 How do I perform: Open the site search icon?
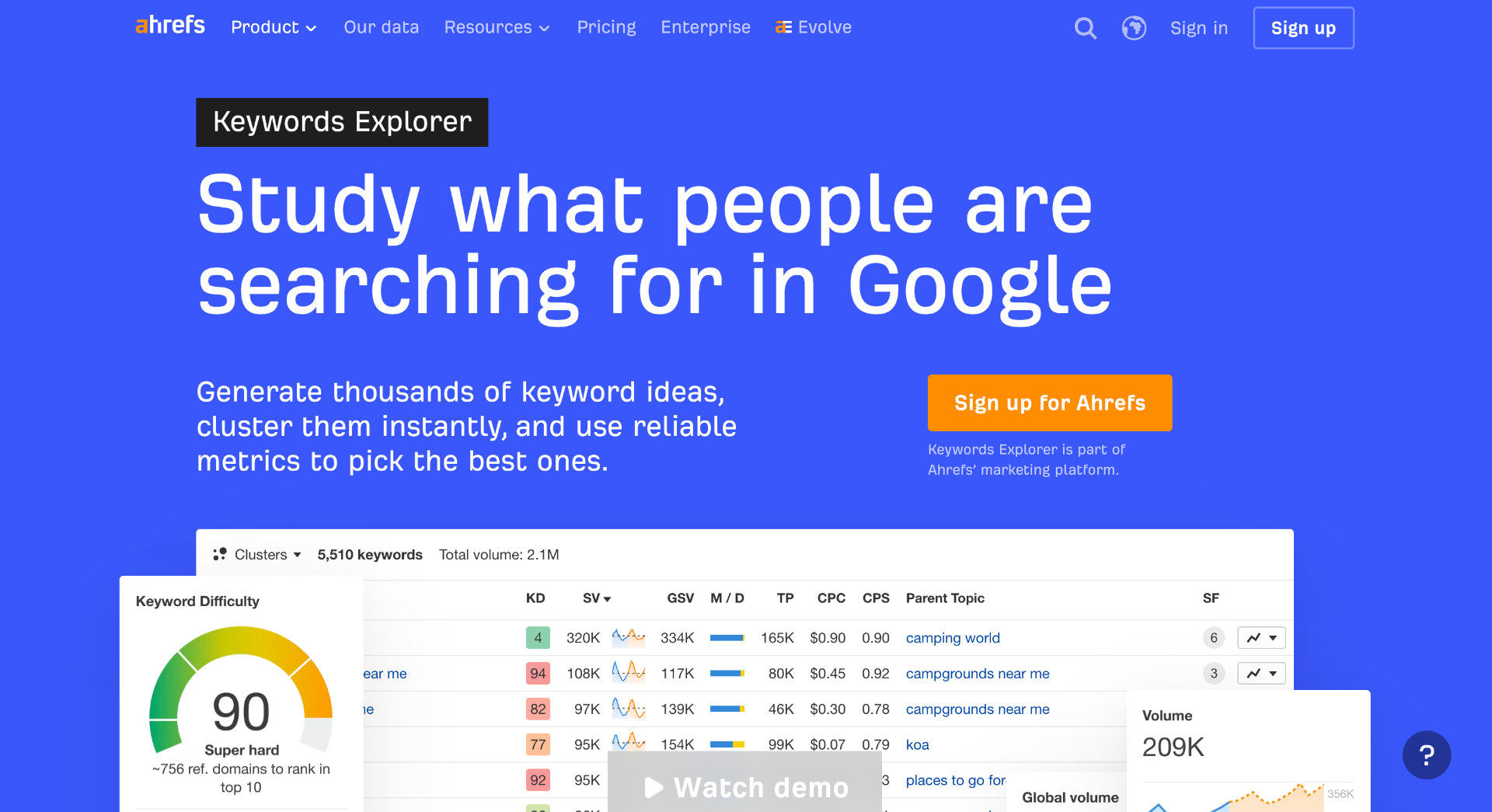click(1086, 28)
